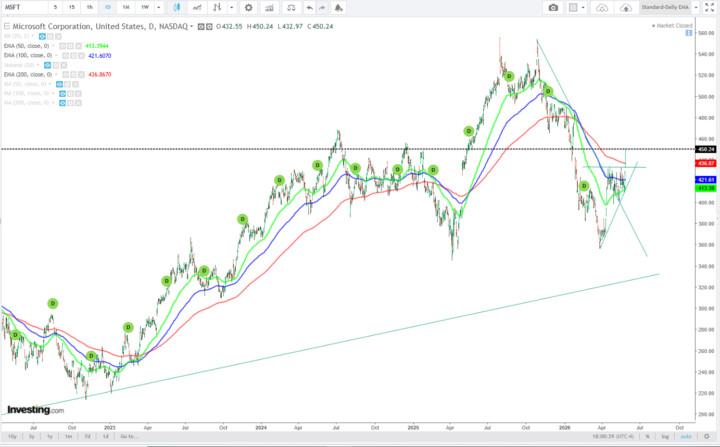Image resolution: width=720 pixels, height=447 pixels.
Task: Expand more time intervals dropdown arrow
Action: point(159,7)
